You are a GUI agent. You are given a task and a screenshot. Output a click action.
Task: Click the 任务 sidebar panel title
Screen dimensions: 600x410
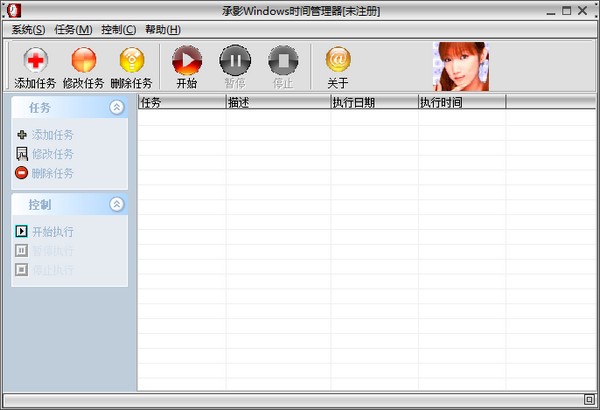[39, 108]
